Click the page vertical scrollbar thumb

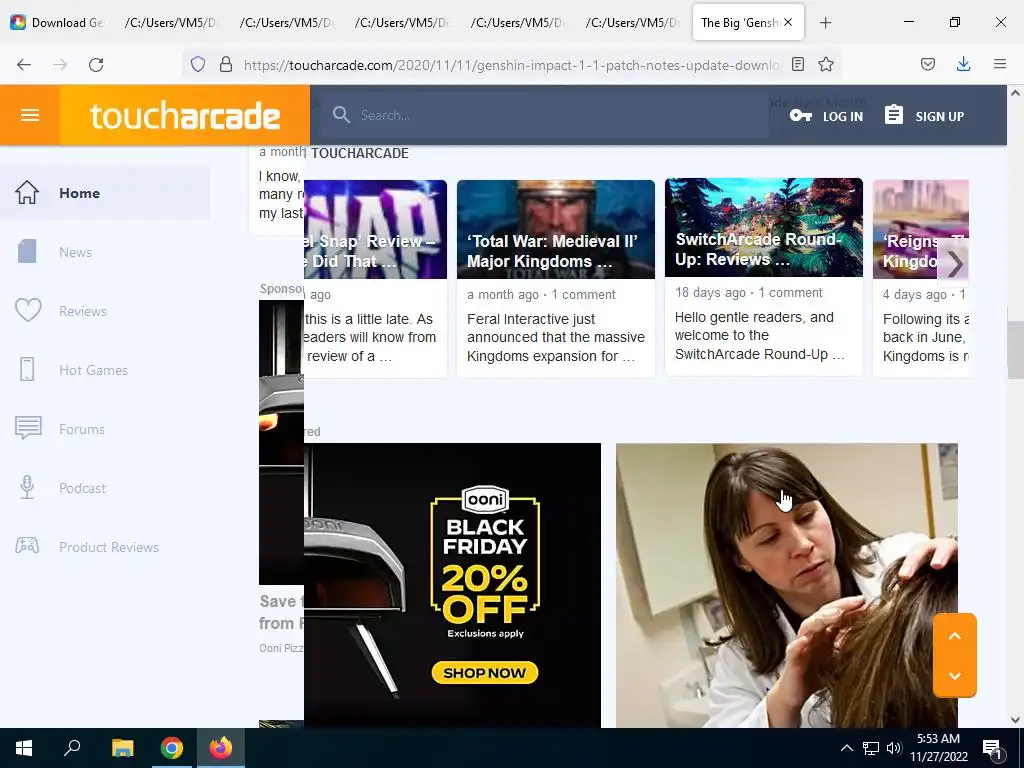click(1016, 350)
